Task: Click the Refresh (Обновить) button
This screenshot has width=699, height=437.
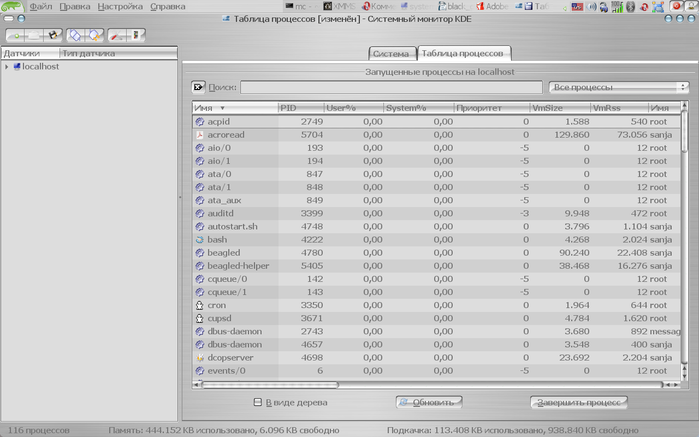Action: click(428, 402)
